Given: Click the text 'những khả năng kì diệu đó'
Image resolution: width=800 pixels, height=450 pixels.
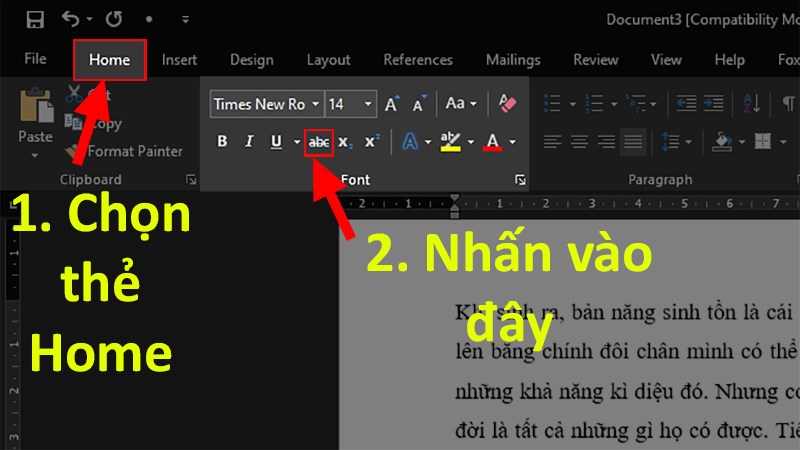Looking at the screenshot, I should tap(580, 391).
